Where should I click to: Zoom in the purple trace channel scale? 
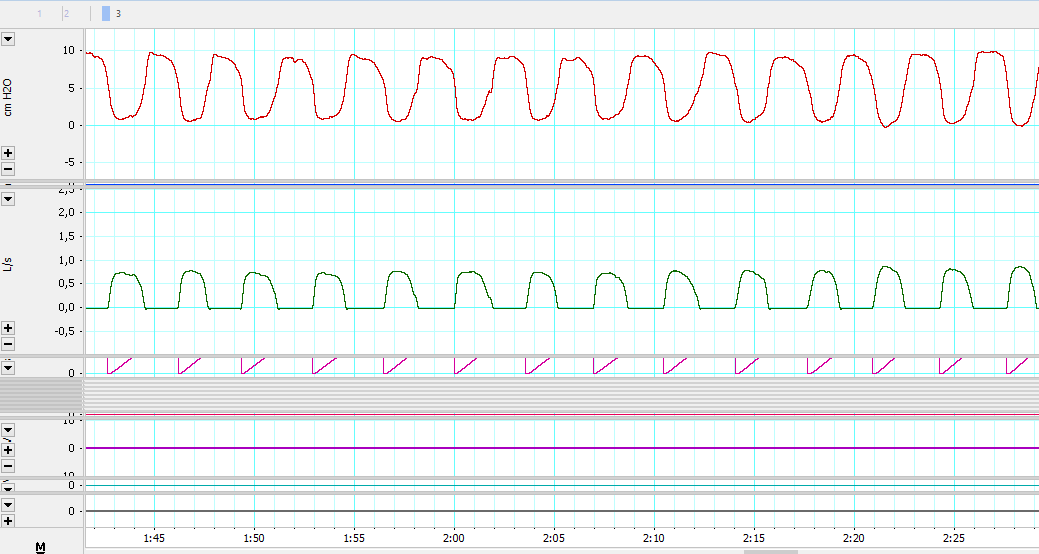(8, 451)
